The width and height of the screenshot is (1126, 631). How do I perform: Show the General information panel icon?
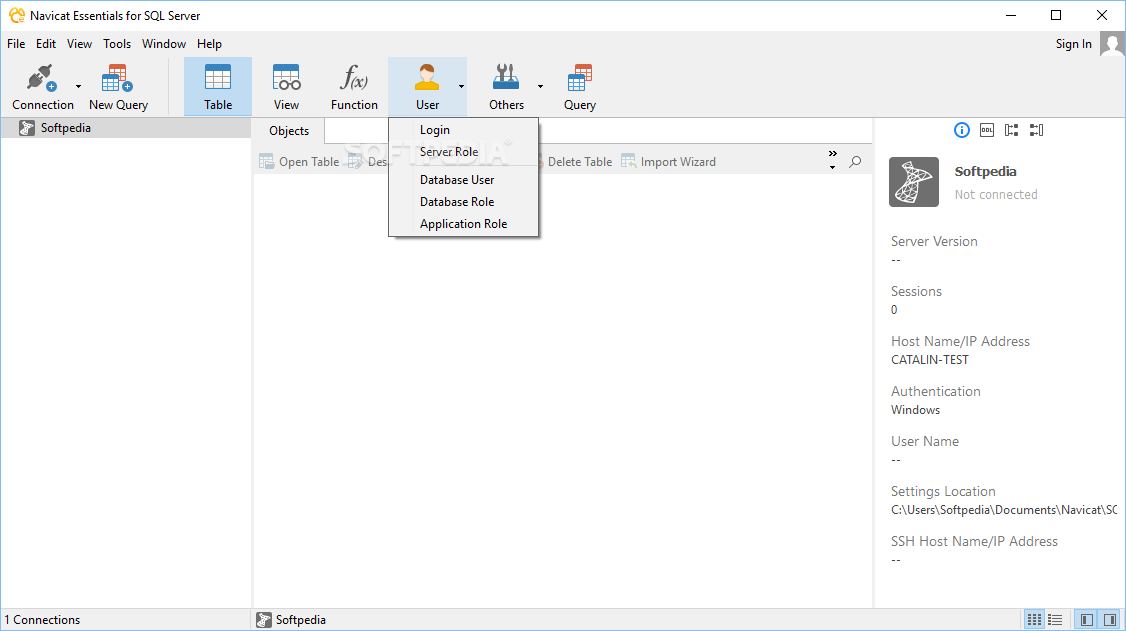coord(962,130)
